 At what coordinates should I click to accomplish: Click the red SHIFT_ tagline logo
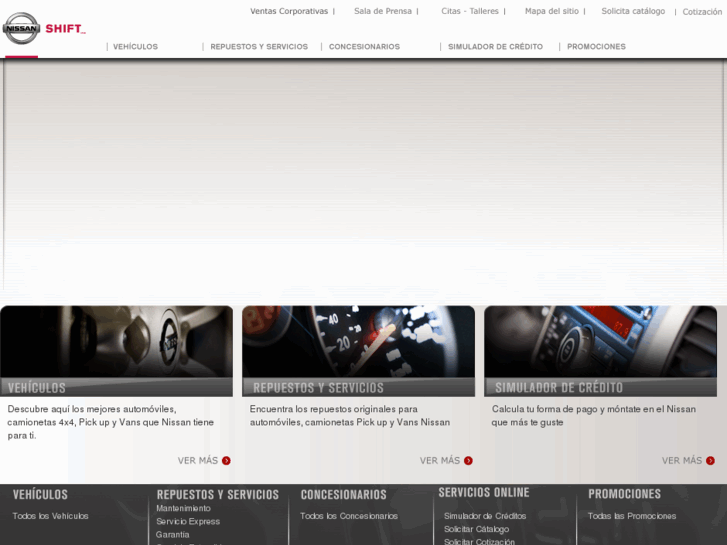point(65,29)
